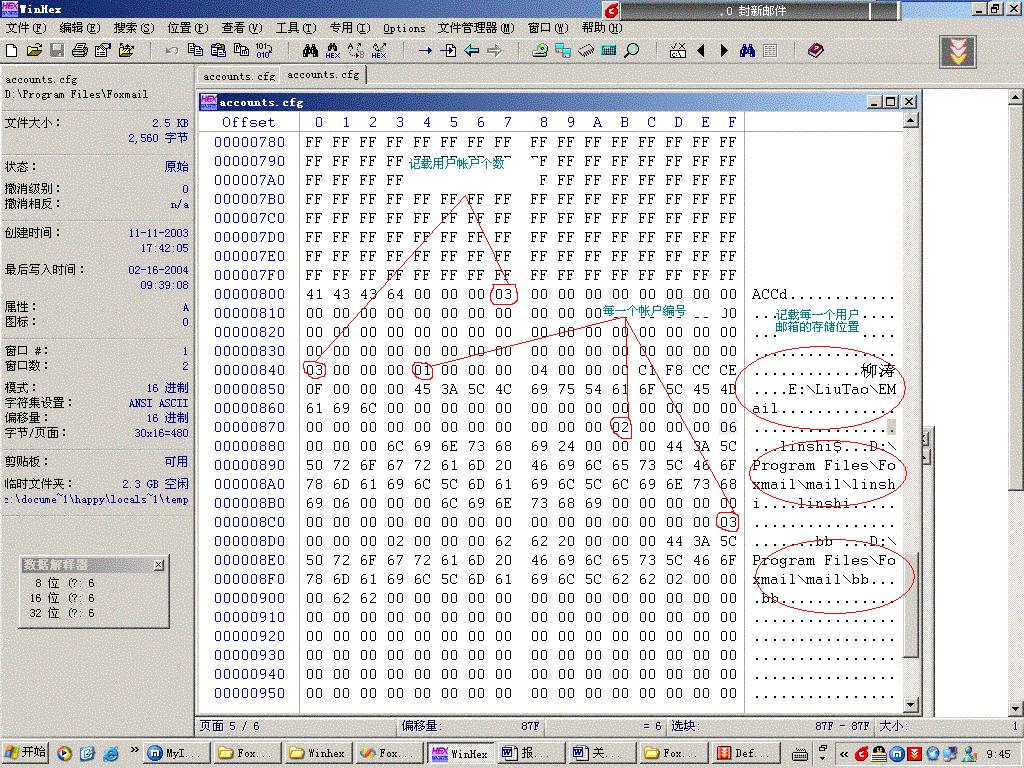Click checkmark-cross options toolbar icon

pos(678,50)
